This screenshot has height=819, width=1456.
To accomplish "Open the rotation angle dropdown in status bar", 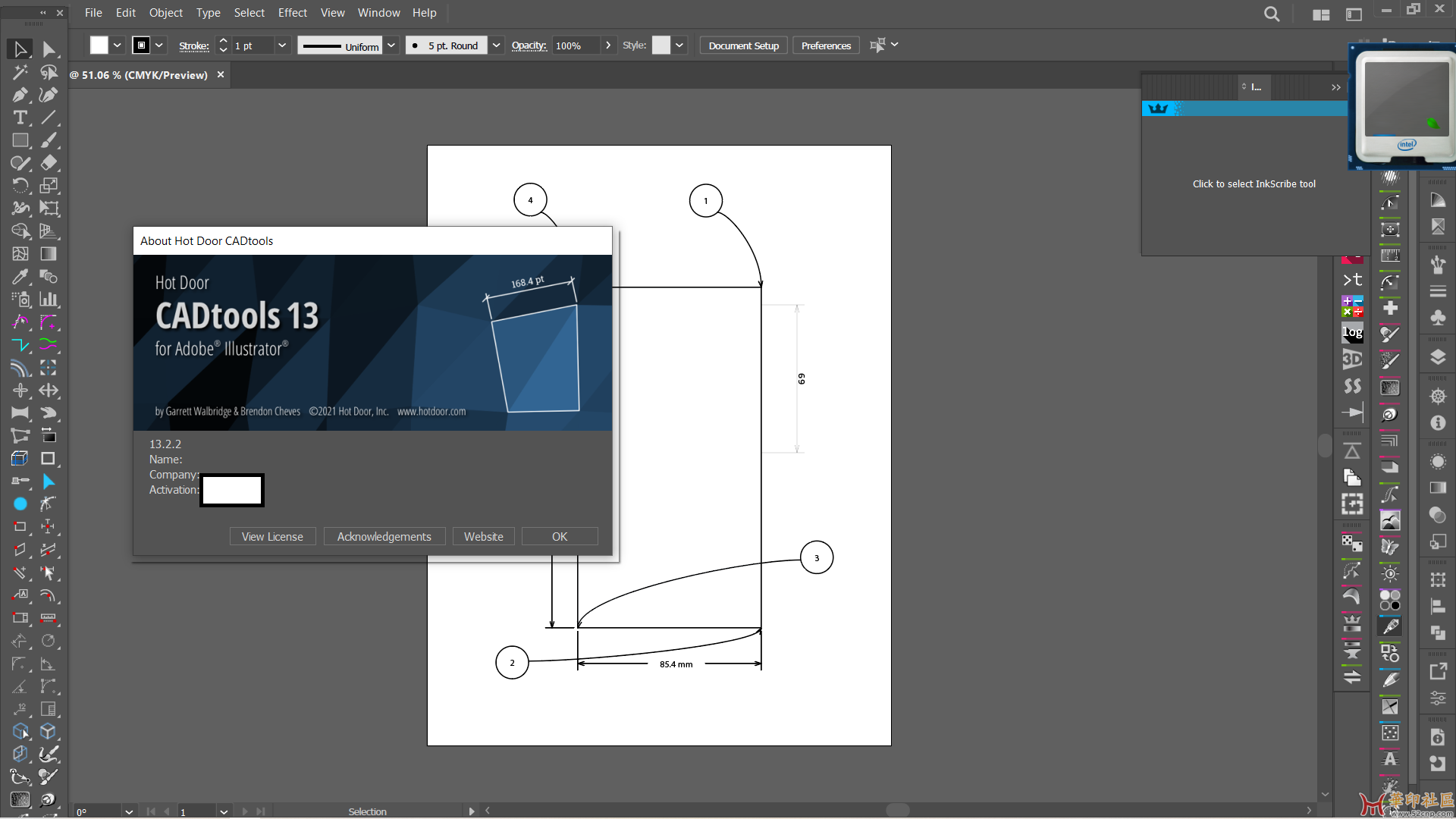I will point(129,811).
